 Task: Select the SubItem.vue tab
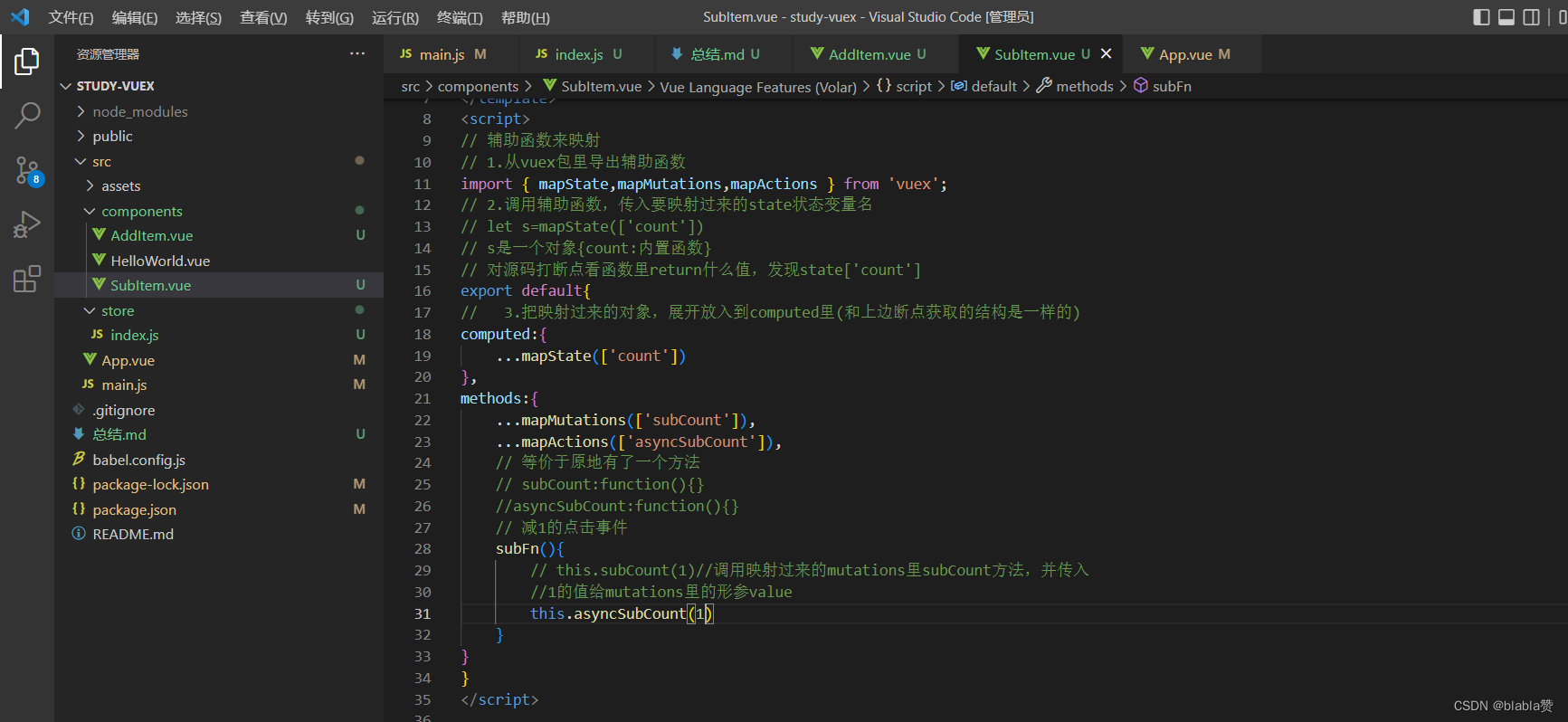(x=1041, y=54)
